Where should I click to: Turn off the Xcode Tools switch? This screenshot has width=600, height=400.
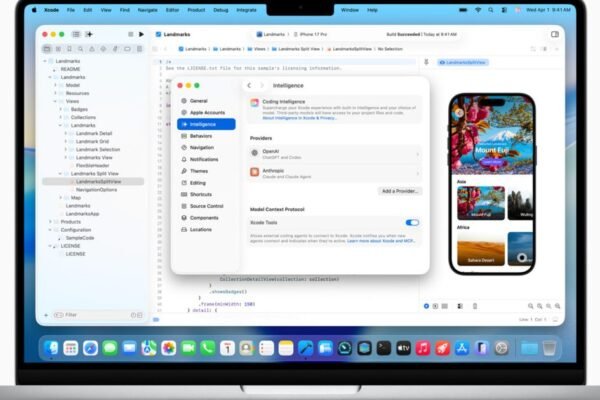(x=412, y=222)
